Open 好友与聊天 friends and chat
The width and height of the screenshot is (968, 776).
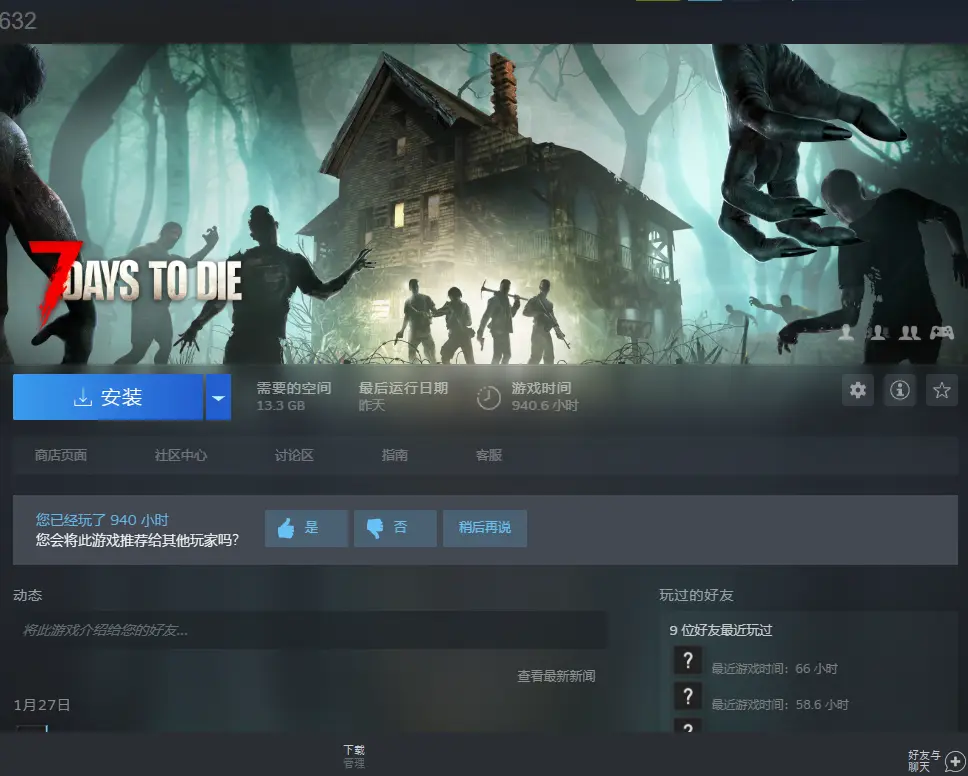(935, 761)
